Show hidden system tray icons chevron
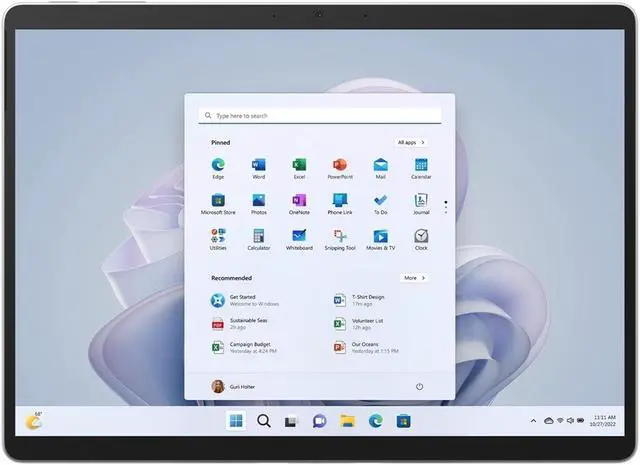This screenshot has width=640, height=465. (535, 421)
